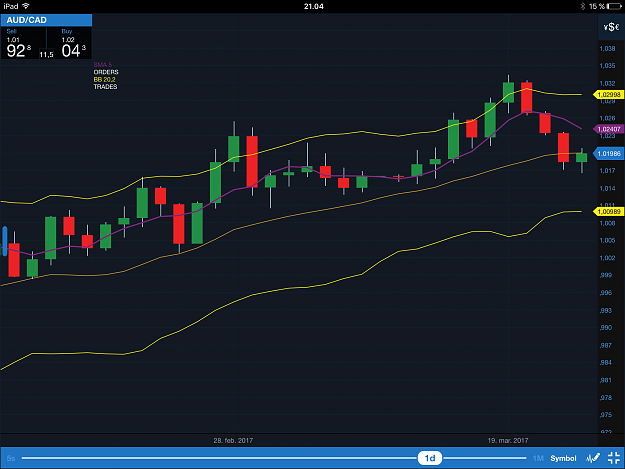Tap the spread value 11,5
The image size is (625, 469).
click(46, 55)
